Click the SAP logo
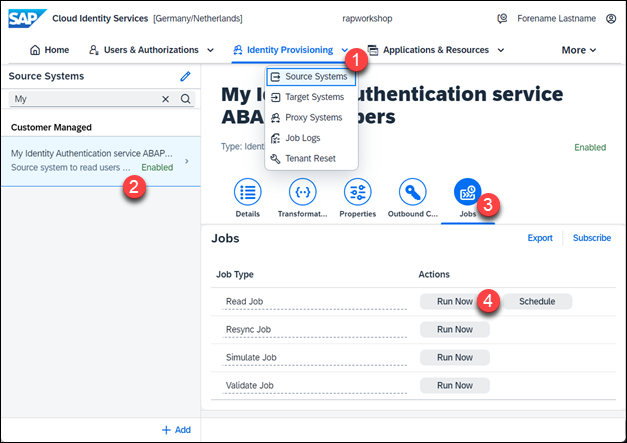The width and height of the screenshot is (627, 443). point(27,18)
